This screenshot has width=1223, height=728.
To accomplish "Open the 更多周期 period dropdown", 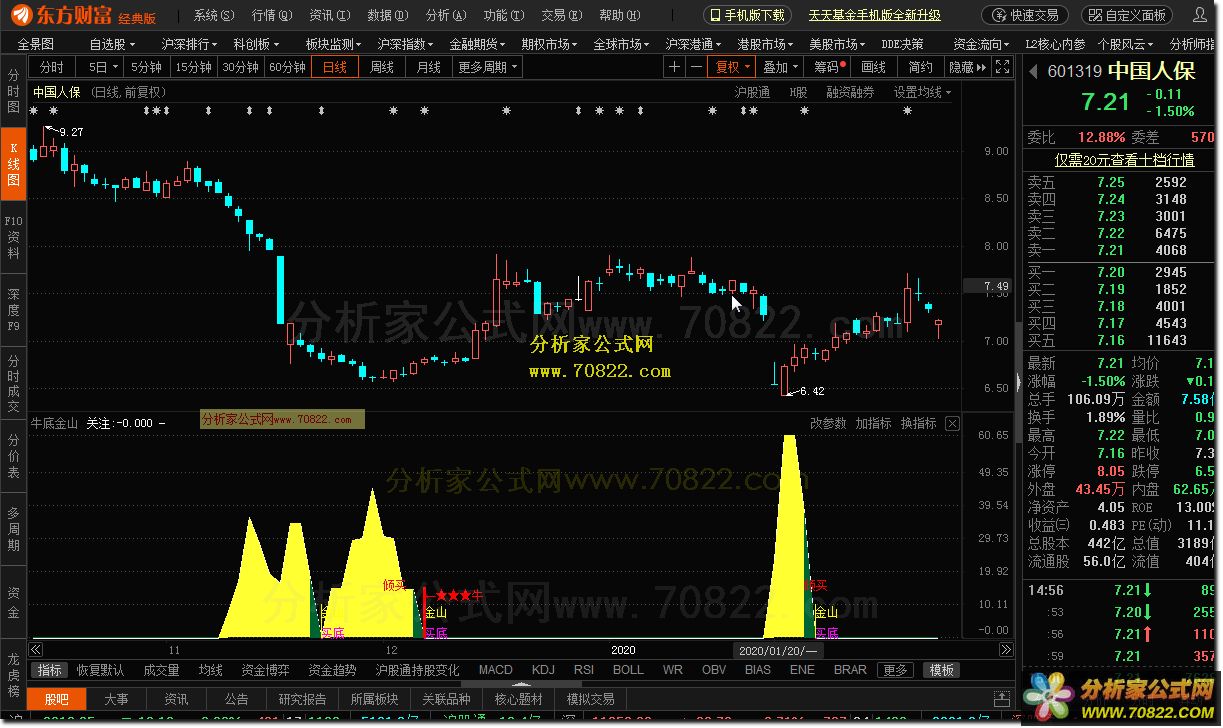I will tap(488, 67).
